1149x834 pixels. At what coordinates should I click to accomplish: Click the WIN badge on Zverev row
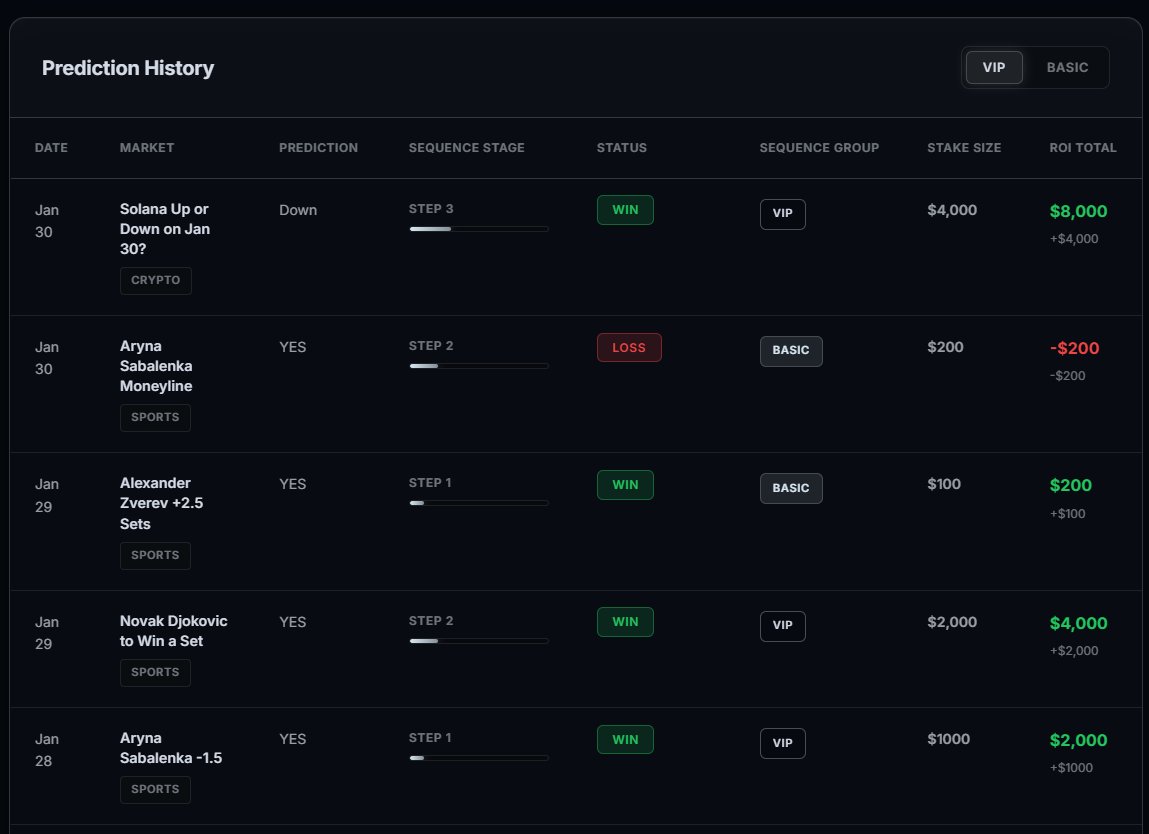tap(625, 484)
